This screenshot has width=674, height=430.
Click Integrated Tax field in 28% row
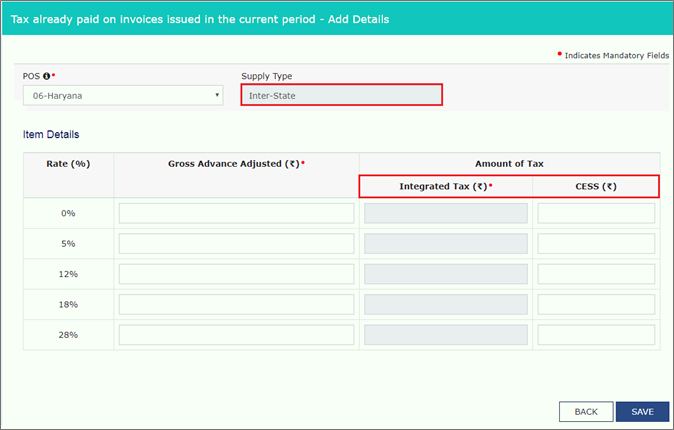[446, 335]
